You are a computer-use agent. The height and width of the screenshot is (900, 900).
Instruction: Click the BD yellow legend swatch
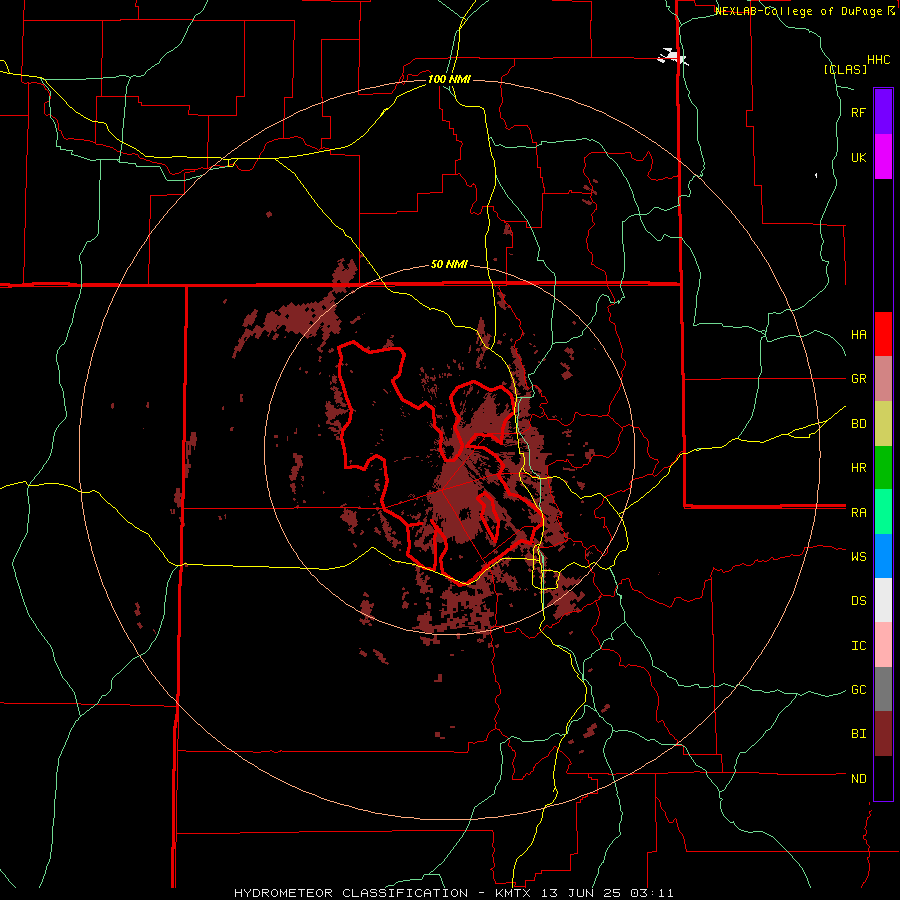[883, 424]
